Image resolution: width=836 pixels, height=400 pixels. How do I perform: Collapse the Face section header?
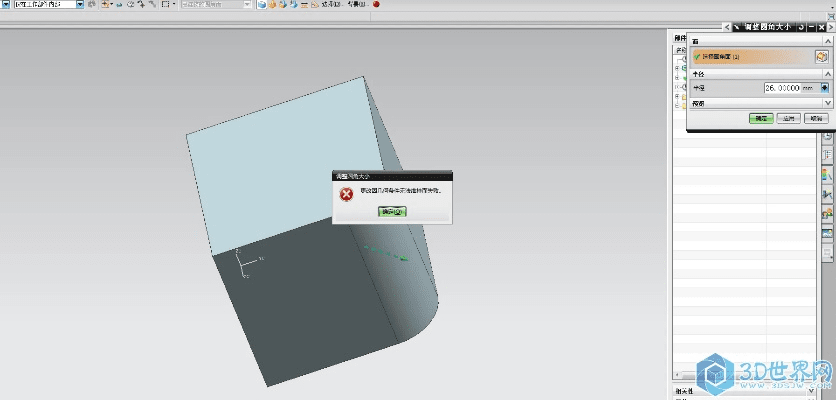tap(827, 40)
